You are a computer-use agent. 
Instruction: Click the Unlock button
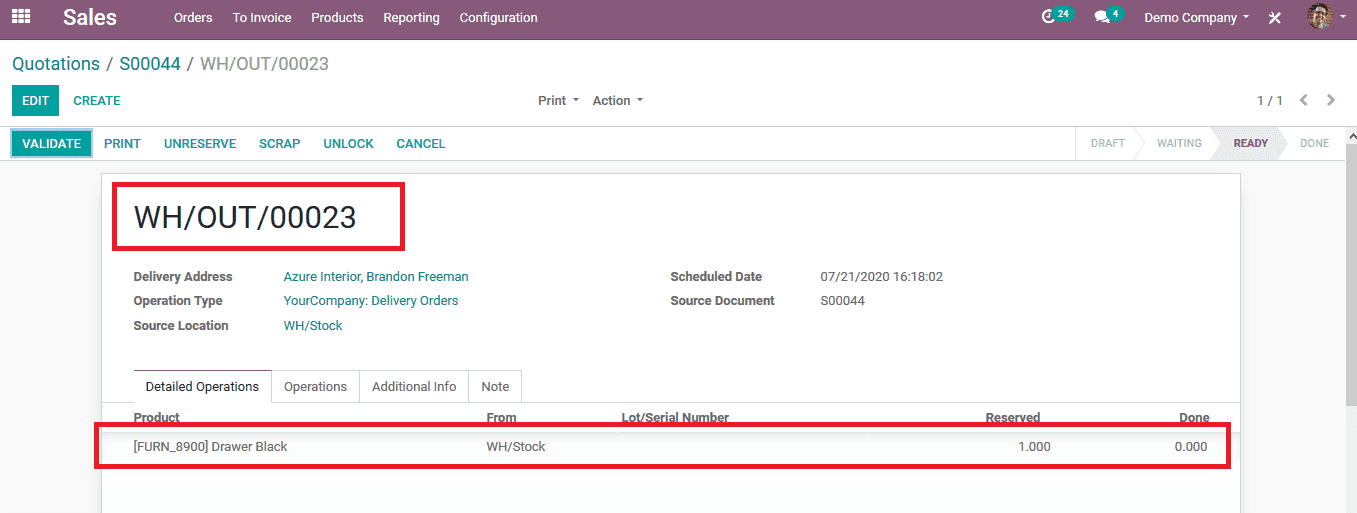point(348,144)
